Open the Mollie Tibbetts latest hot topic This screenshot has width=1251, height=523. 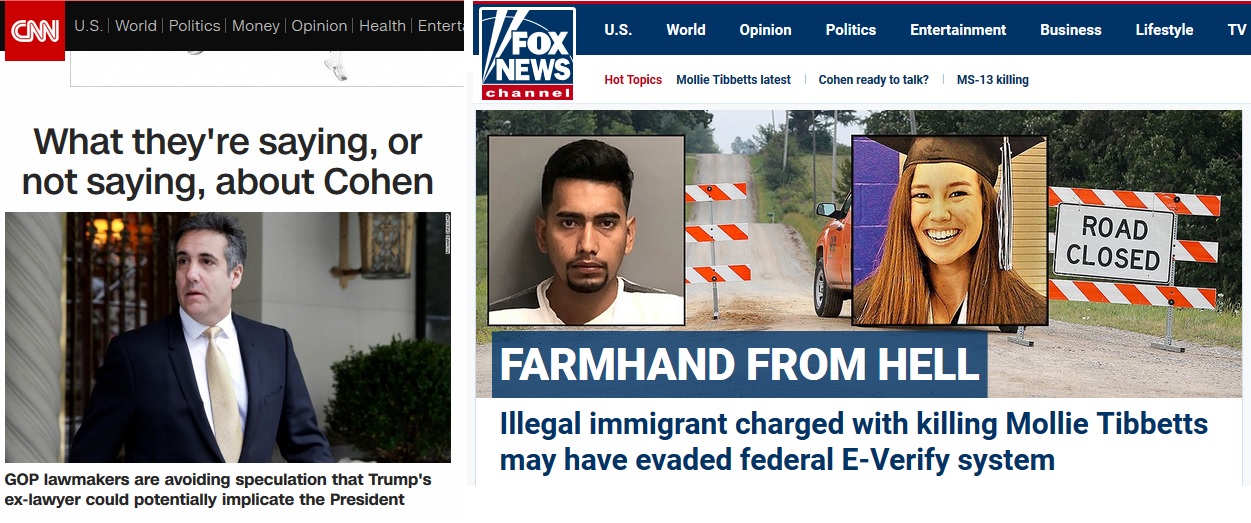click(x=733, y=80)
